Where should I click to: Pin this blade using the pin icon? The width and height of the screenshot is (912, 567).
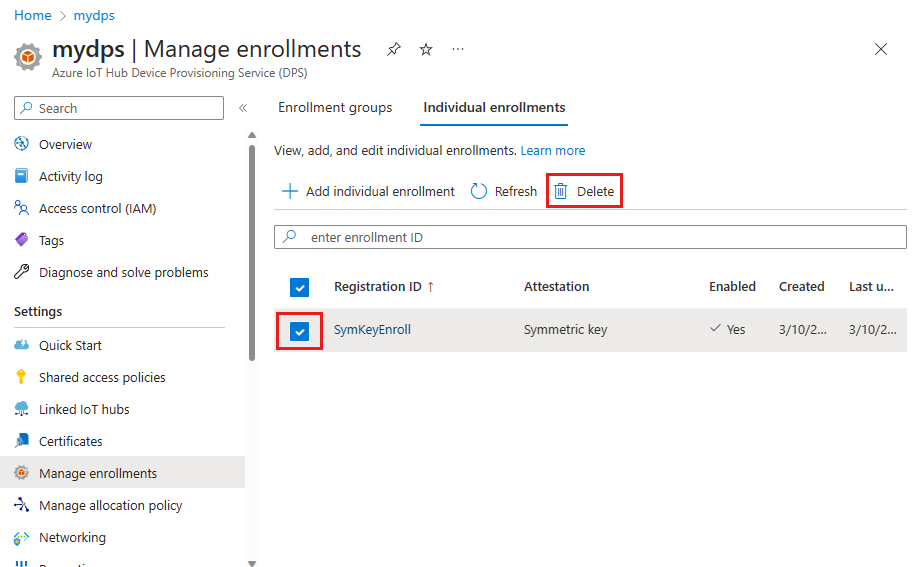point(394,49)
